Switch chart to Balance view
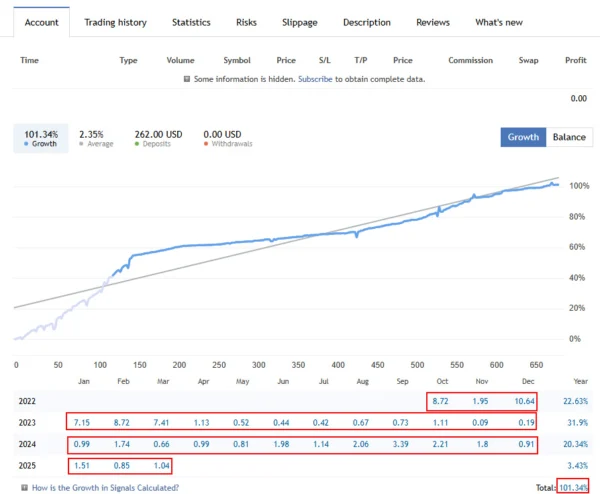 (569, 137)
